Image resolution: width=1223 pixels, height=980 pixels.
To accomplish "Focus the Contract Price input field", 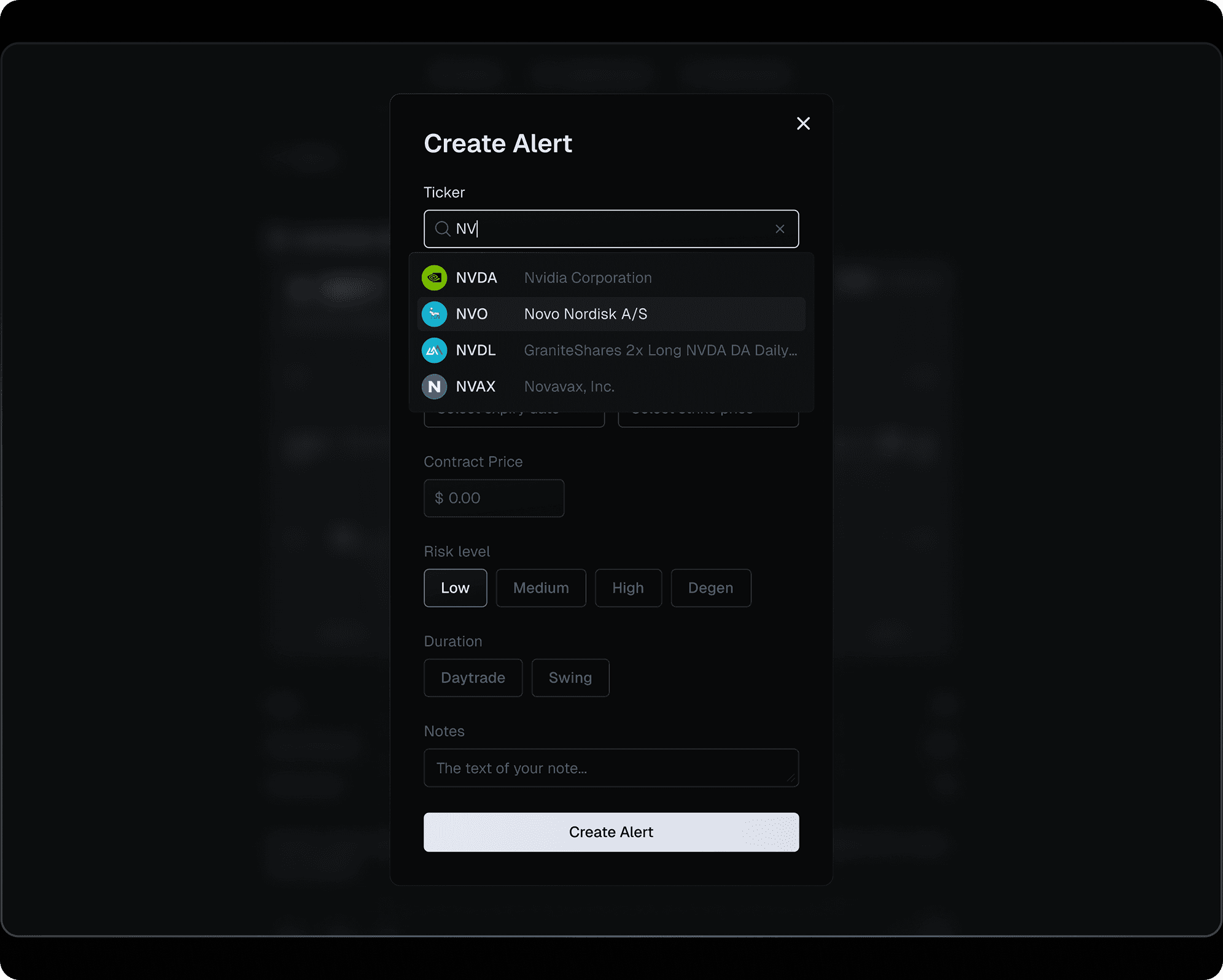I will point(494,498).
